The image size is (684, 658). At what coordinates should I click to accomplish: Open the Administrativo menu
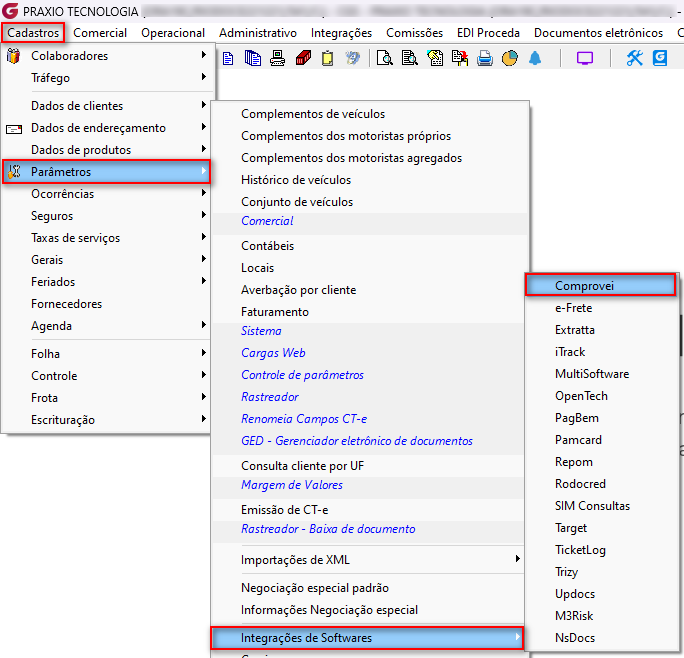tap(258, 33)
